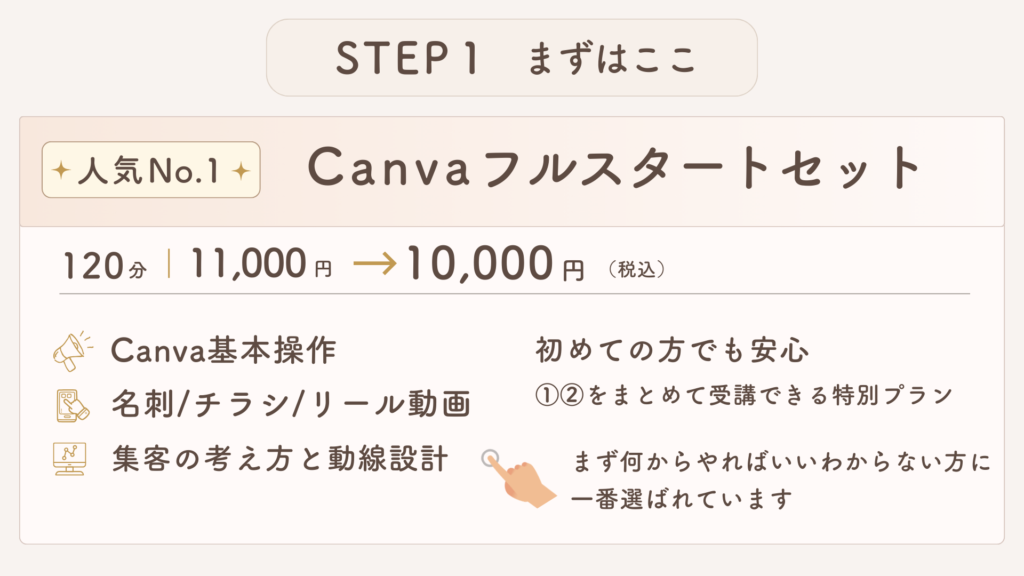Image resolution: width=1024 pixels, height=576 pixels.
Task: Click the 120分 duration label
Action: [x=104, y=266]
